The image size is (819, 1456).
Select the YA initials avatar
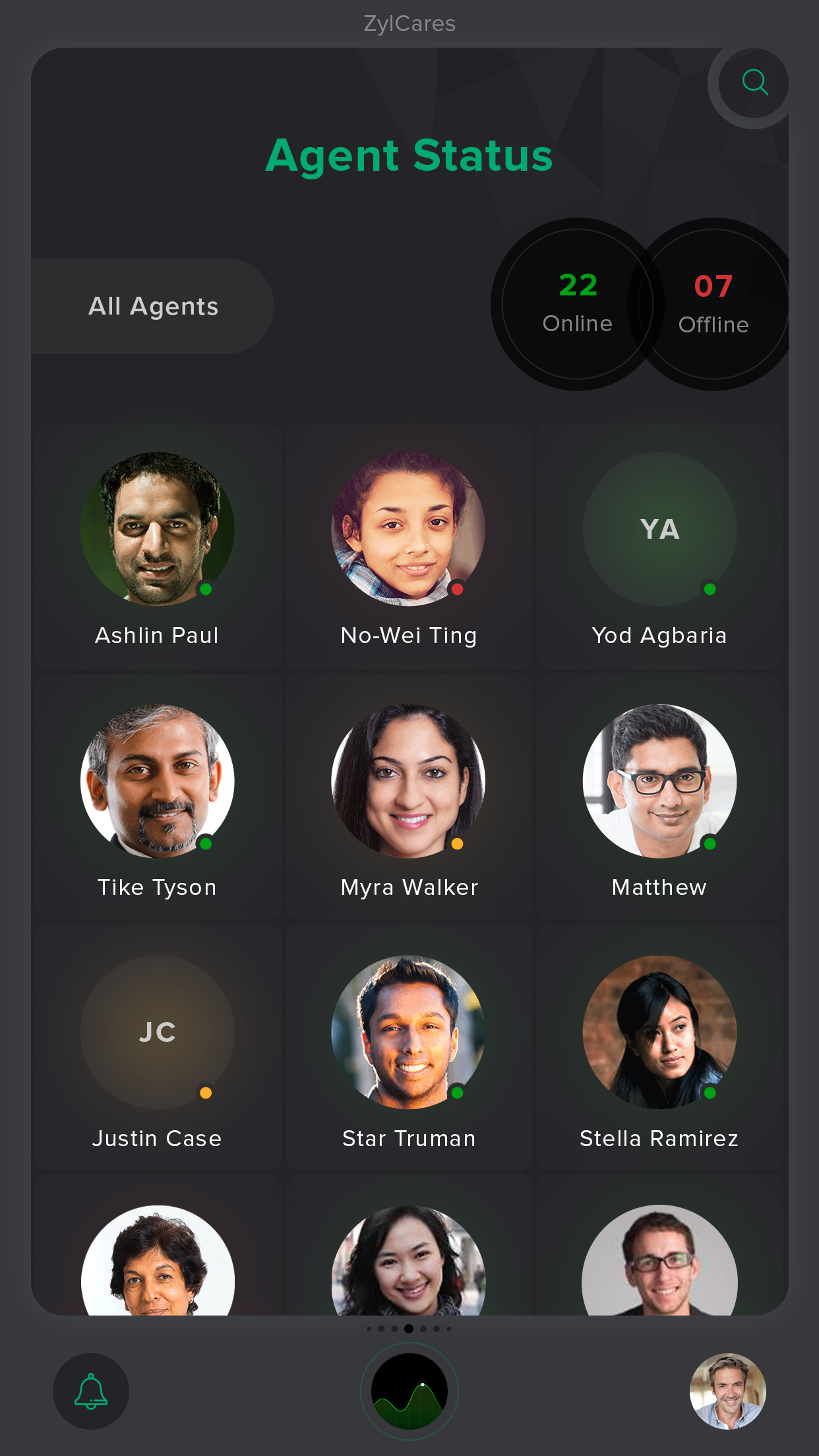pyautogui.click(x=659, y=529)
